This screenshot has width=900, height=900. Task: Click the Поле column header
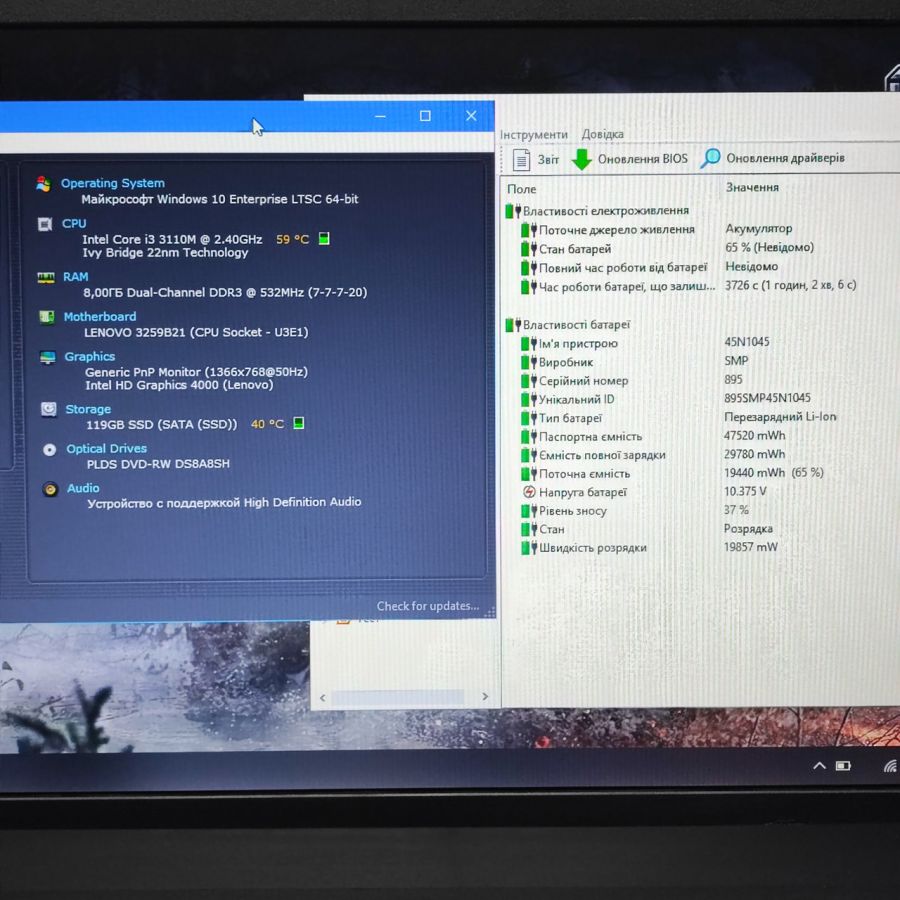(x=522, y=189)
